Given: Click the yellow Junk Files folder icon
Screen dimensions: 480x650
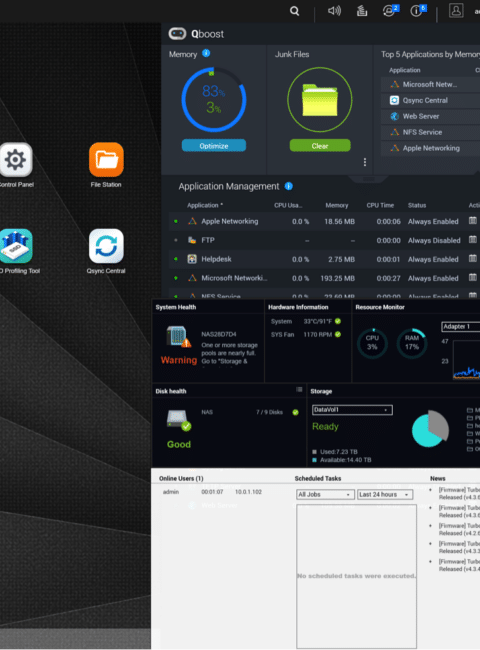Looking at the screenshot, I should pos(320,99).
